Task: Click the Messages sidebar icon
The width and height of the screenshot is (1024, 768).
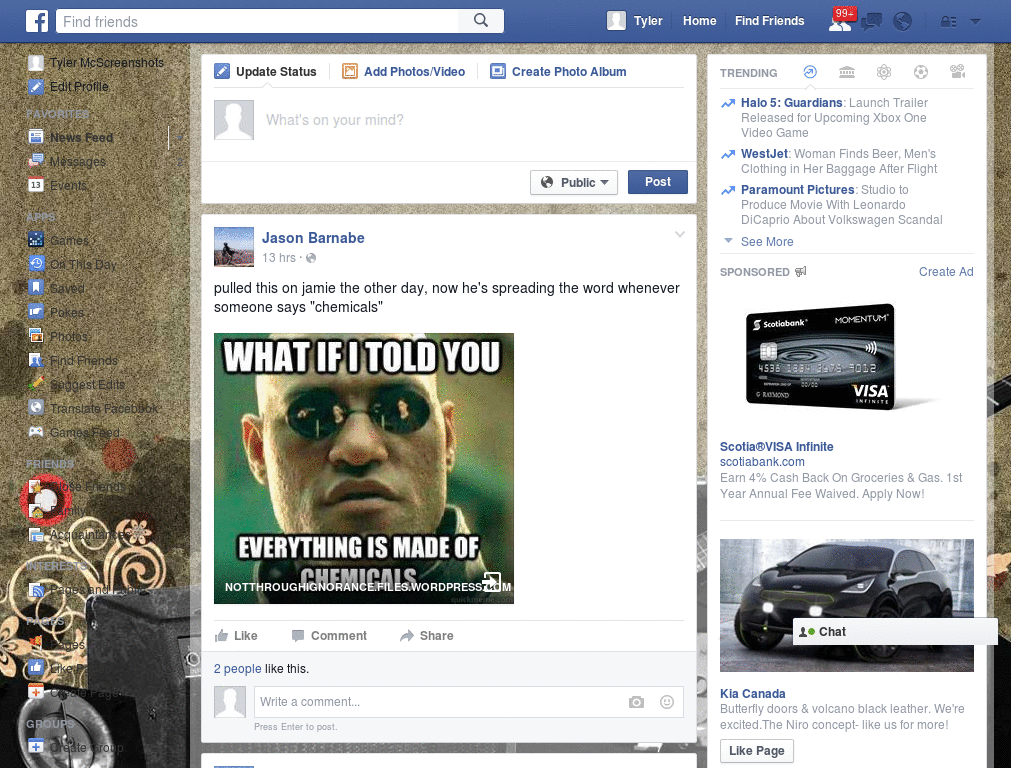Action: coord(36,161)
